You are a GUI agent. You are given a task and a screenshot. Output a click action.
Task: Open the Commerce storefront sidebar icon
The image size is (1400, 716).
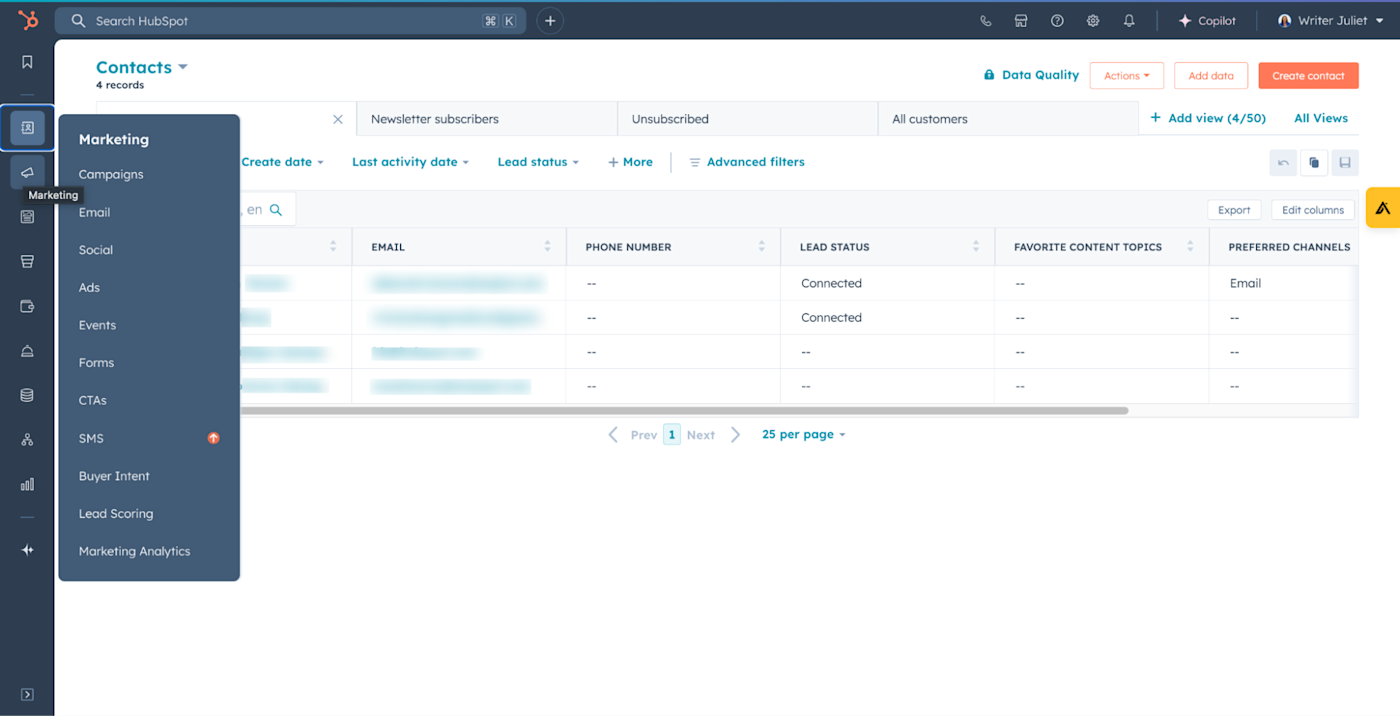coord(27,262)
